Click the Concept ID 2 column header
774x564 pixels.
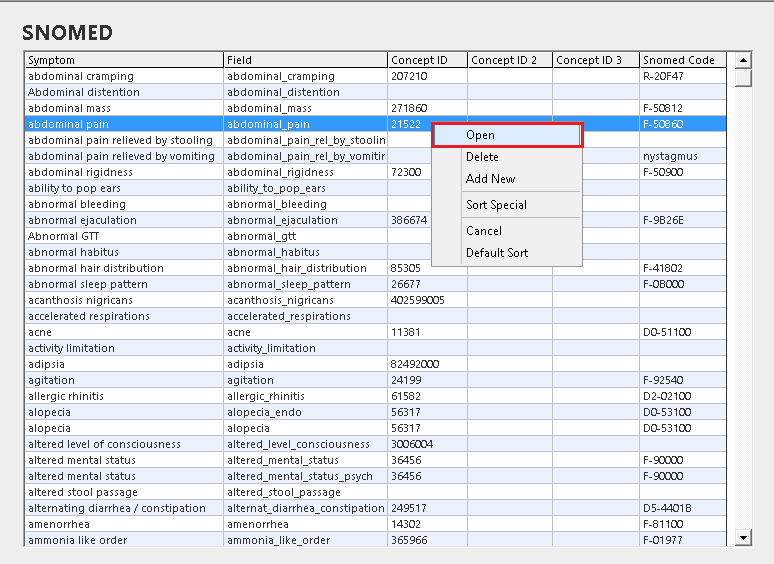coord(510,60)
